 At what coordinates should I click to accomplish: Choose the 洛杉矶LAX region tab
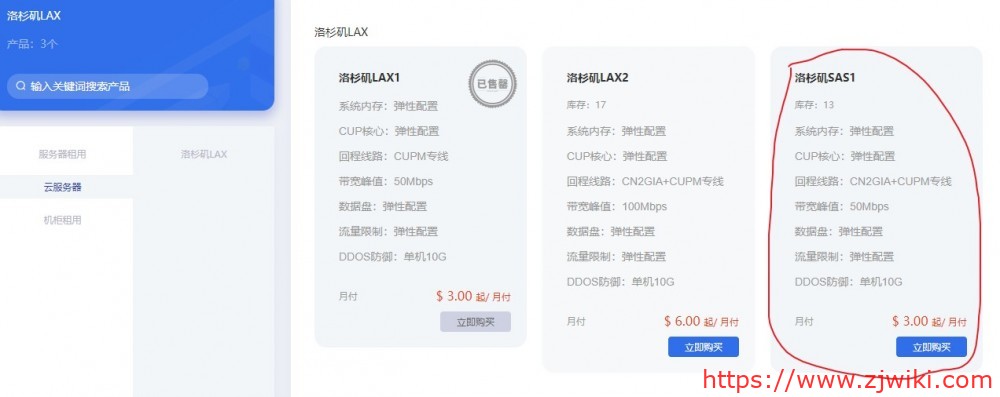(203, 154)
